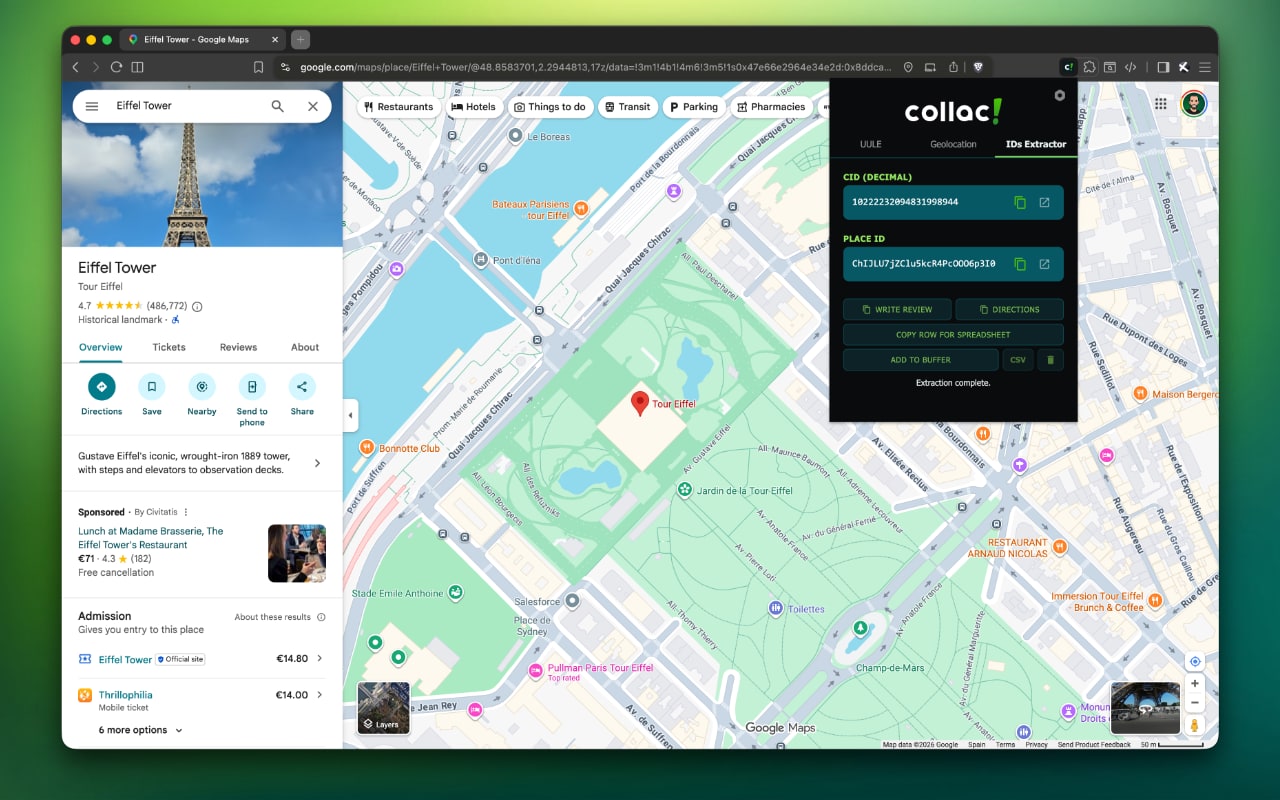
Task: Zoom out on the map
Action: tap(1194, 703)
